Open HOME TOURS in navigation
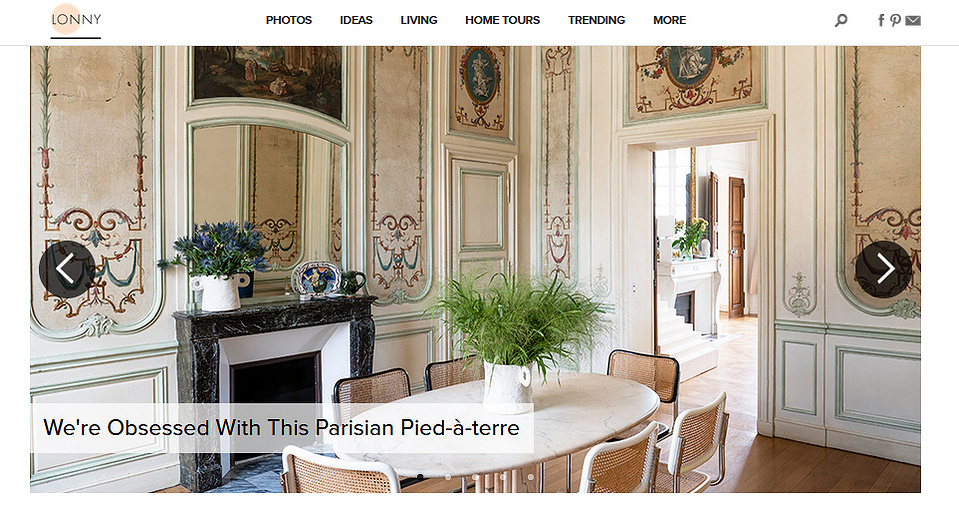The width and height of the screenshot is (959, 515). pos(502,20)
